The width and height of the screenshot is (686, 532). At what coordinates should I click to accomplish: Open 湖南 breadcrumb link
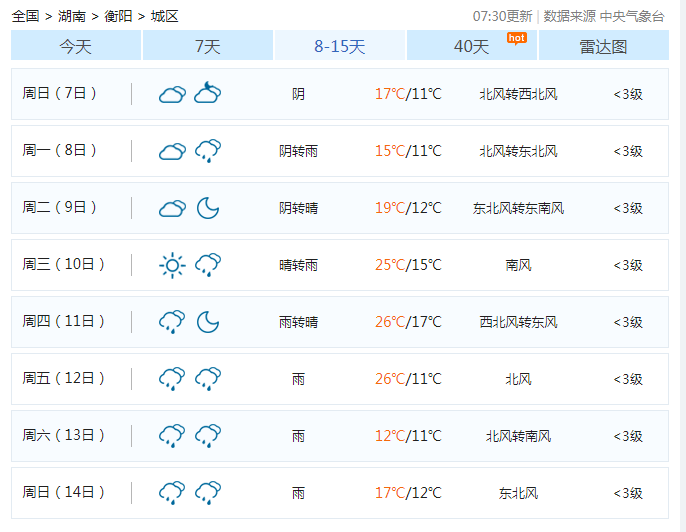coord(72,16)
